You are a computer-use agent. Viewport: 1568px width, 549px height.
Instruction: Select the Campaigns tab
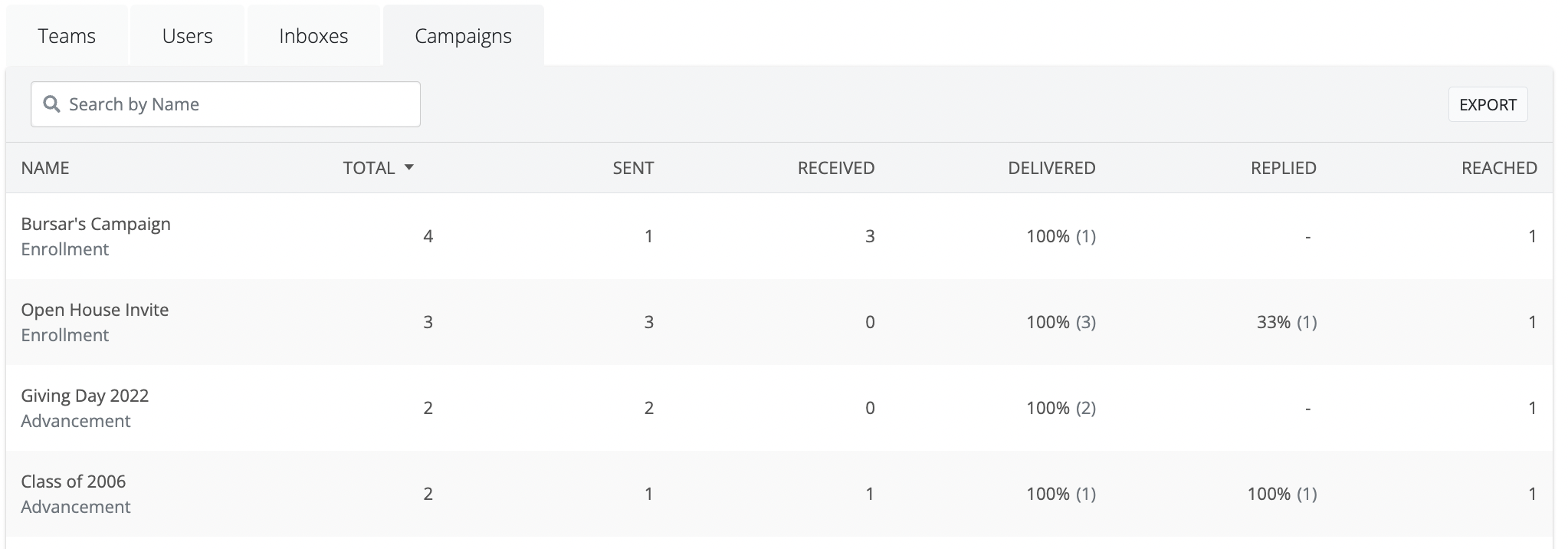pos(463,36)
